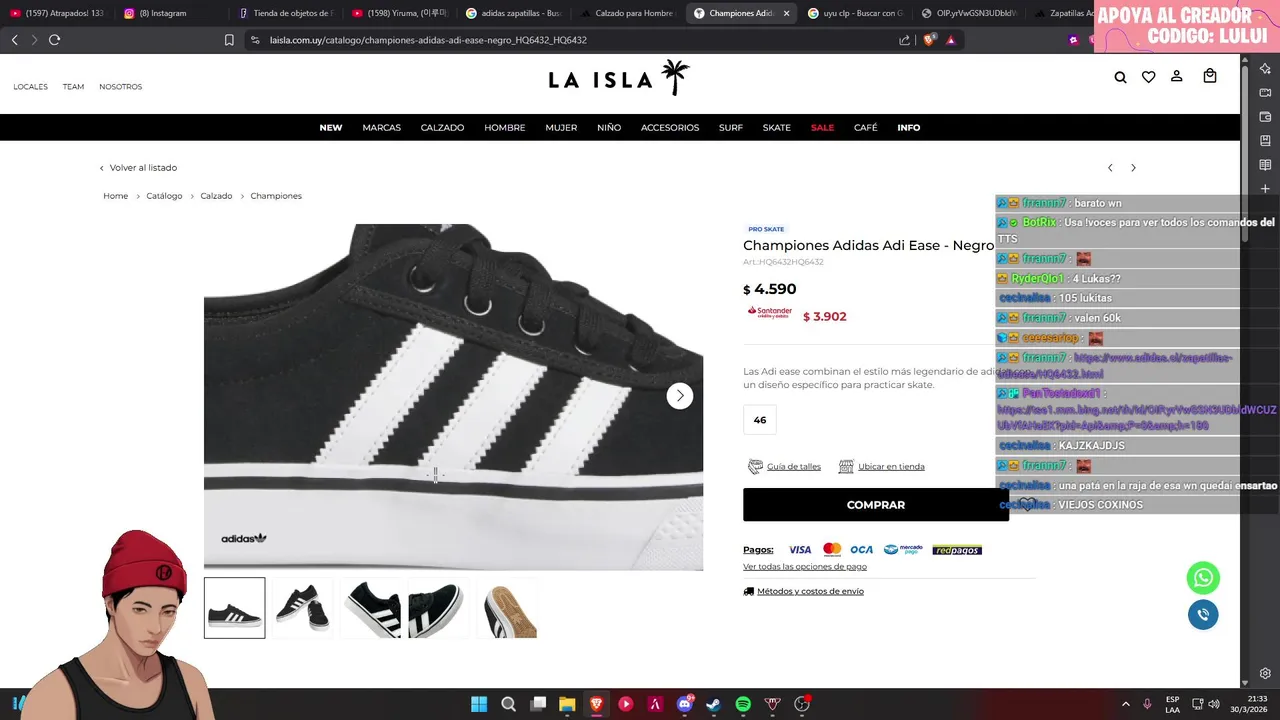Open the wishlist heart icon
Viewport: 1280px width, 720px height.
[1148, 77]
